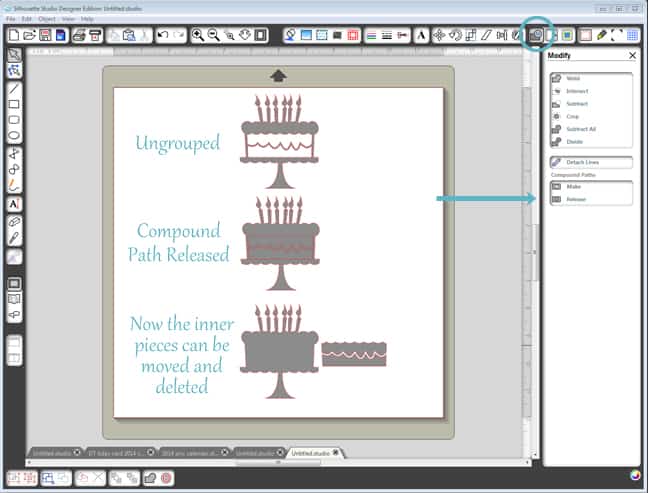
Task: Click Detach Lines in the Modify panel
Action: tap(591, 162)
